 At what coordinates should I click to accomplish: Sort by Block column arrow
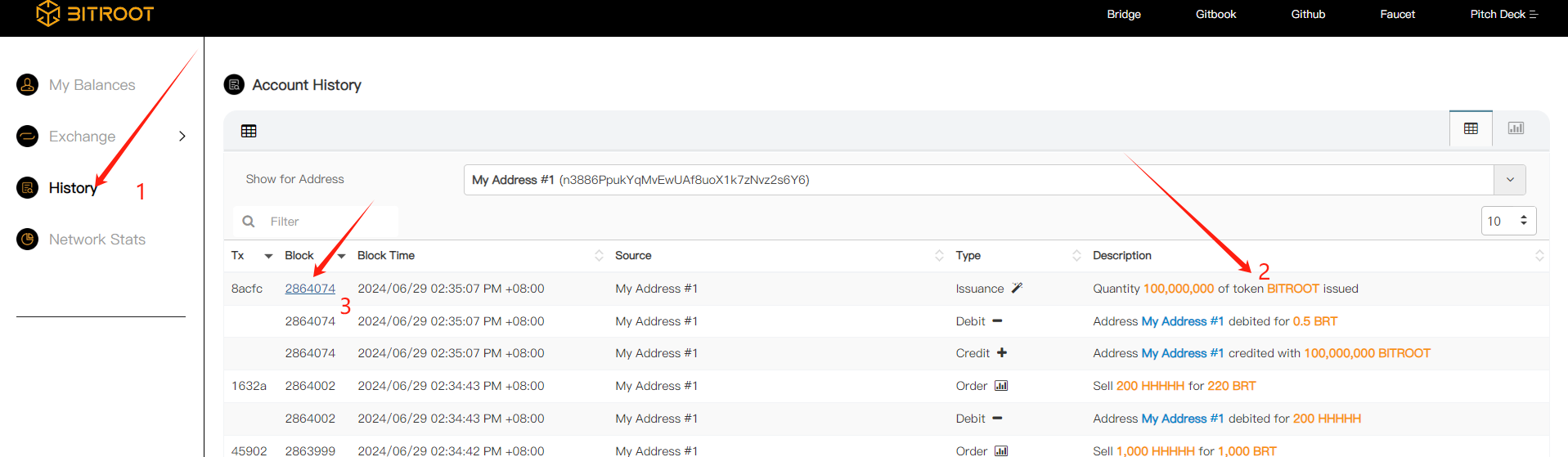click(x=341, y=256)
